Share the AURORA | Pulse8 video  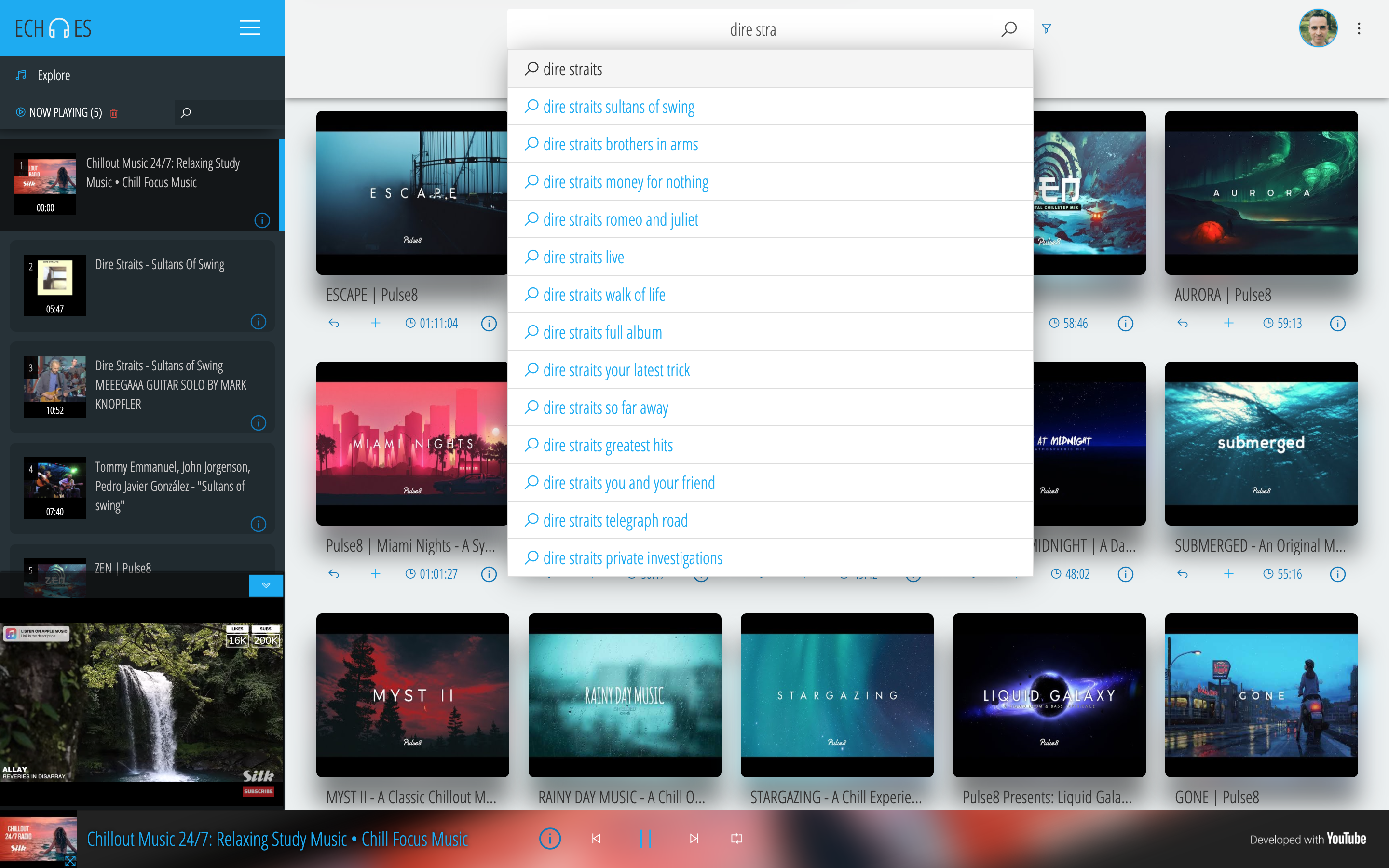[1183, 323]
